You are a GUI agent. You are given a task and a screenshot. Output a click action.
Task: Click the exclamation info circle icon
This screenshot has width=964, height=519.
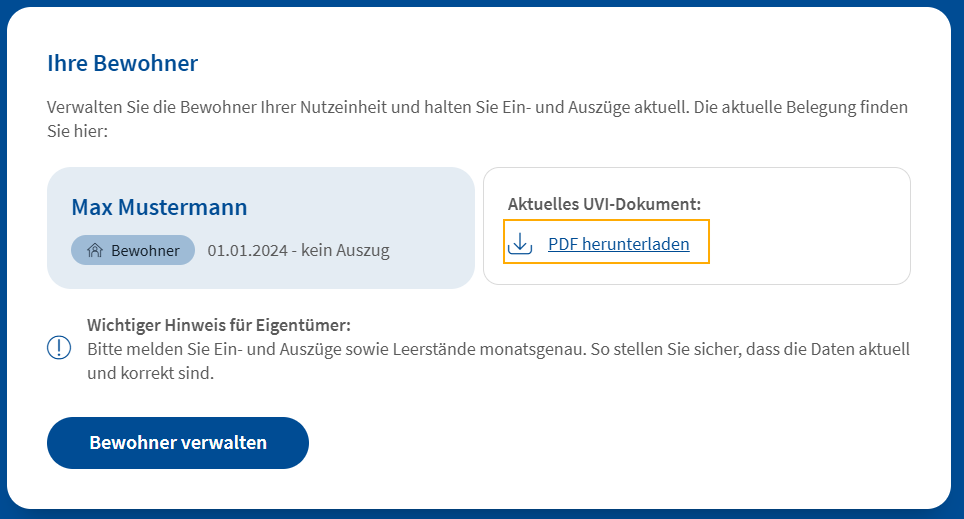pyautogui.click(x=59, y=348)
